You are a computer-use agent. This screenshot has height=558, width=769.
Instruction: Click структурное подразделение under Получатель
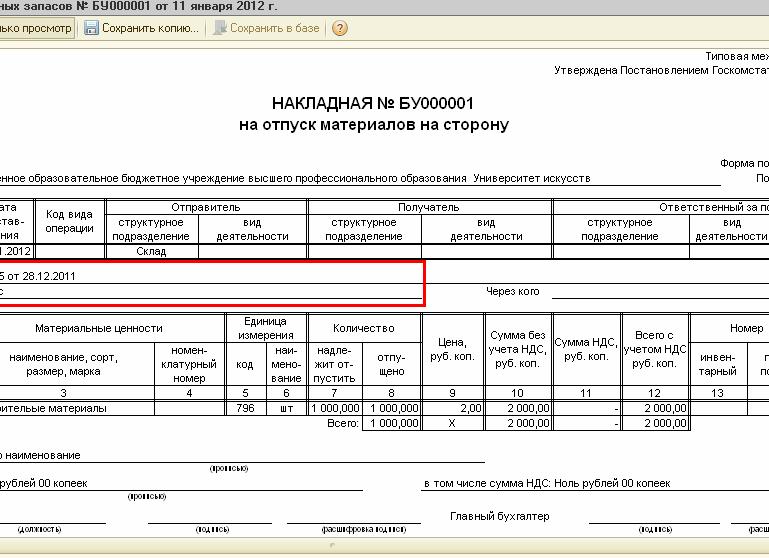point(364,229)
